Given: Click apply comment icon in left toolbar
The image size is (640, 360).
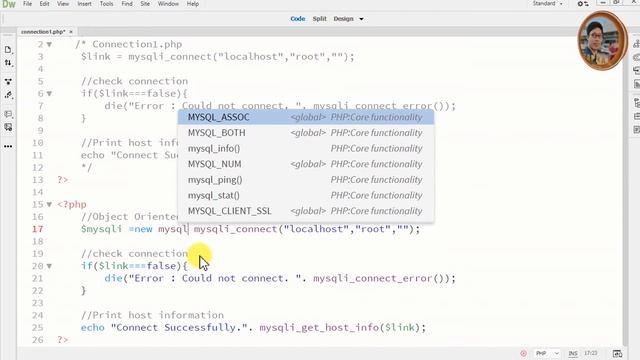Looking at the screenshot, I should point(8,114).
